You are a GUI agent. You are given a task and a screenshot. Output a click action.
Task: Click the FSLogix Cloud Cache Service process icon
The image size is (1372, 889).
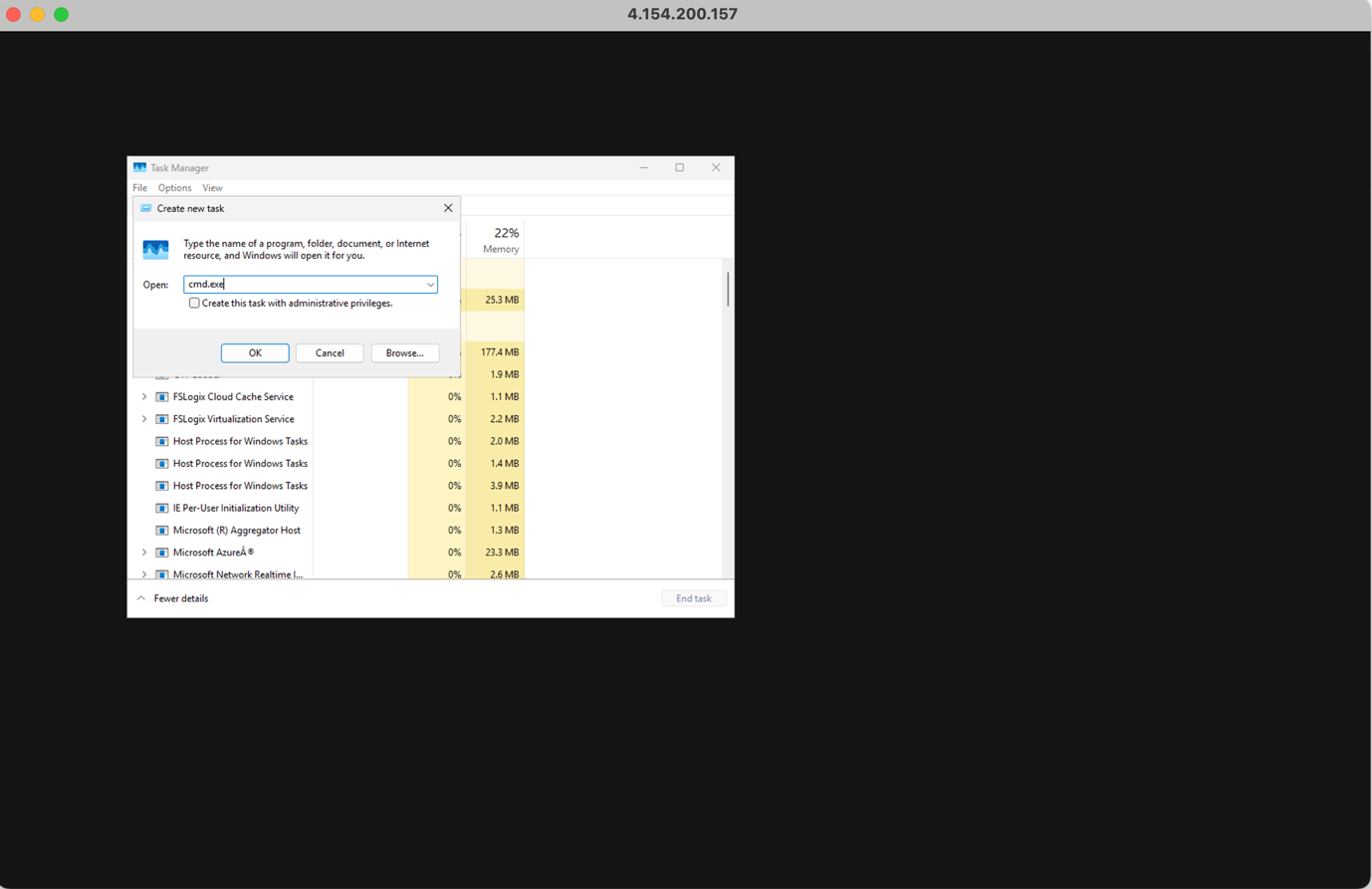tap(161, 396)
